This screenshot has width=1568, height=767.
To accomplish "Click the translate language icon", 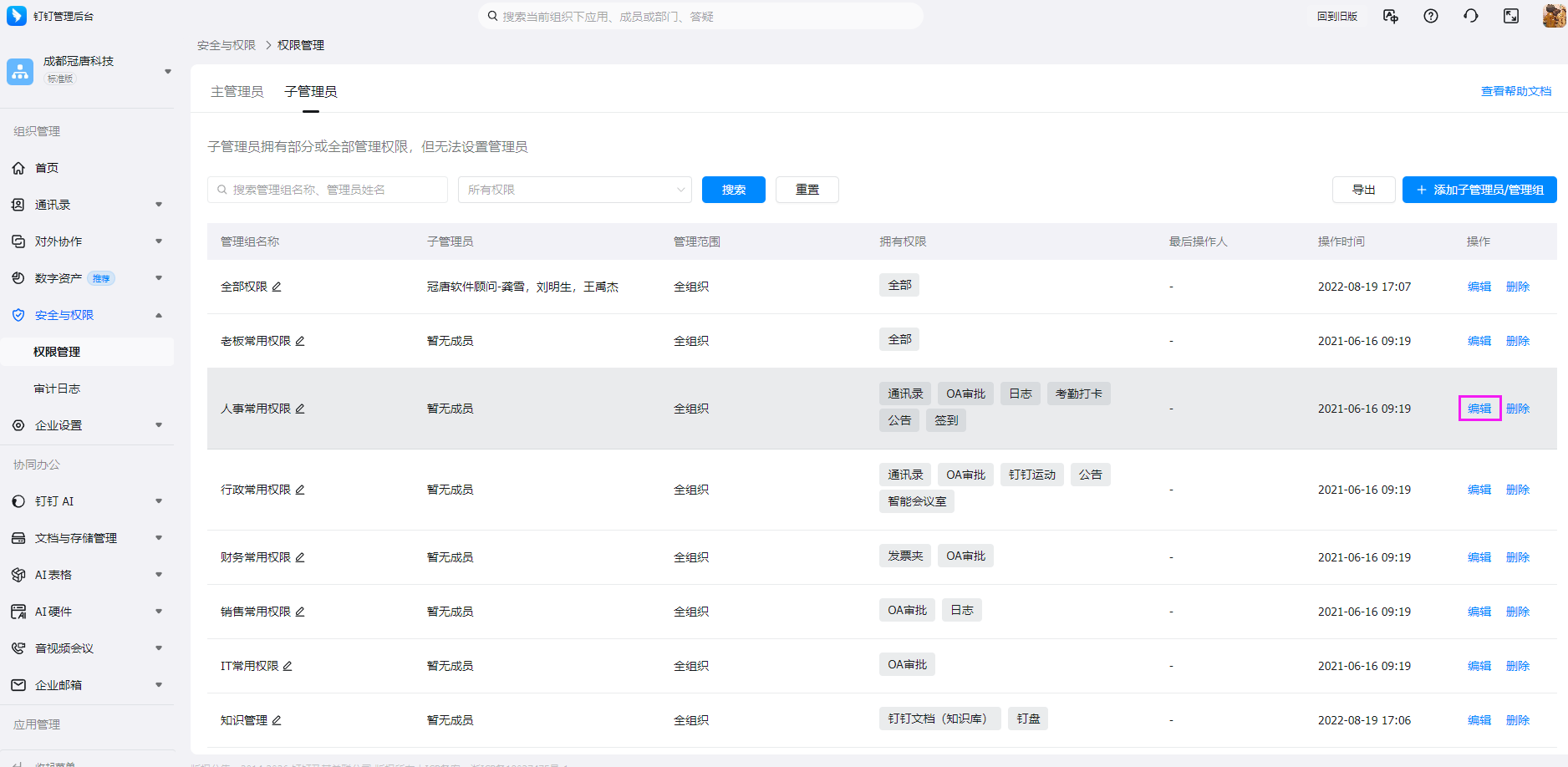I will 1391,17.
